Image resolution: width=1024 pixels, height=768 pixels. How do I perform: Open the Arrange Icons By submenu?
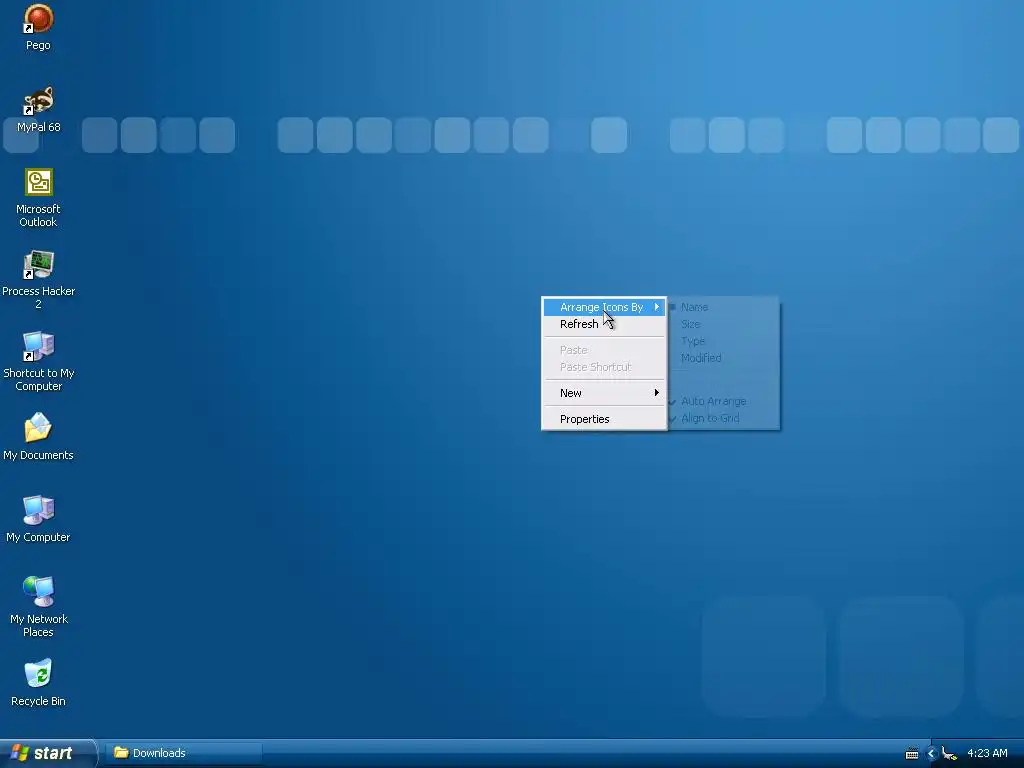click(604, 307)
